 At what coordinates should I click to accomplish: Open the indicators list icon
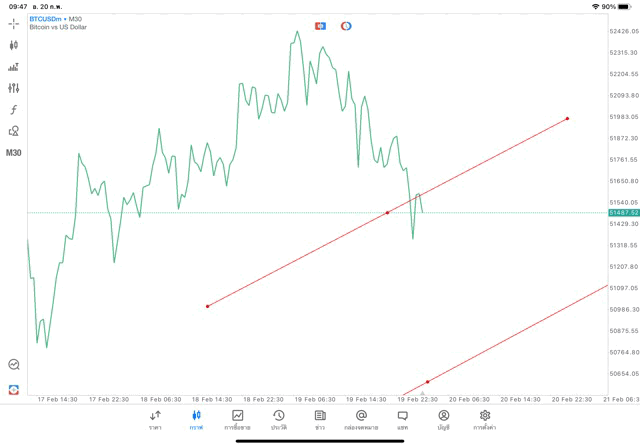(x=14, y=67)
